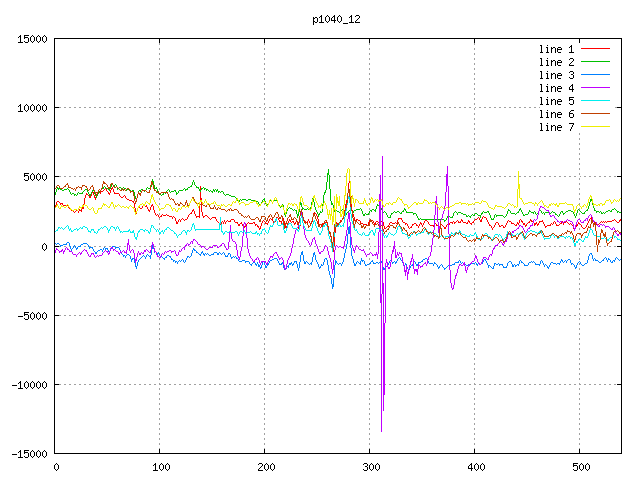Click the red line sample beside line 1

[596, 49]
